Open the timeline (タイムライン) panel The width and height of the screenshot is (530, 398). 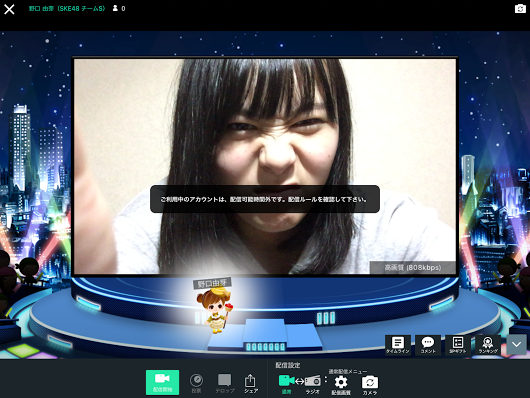pos(398,345)
